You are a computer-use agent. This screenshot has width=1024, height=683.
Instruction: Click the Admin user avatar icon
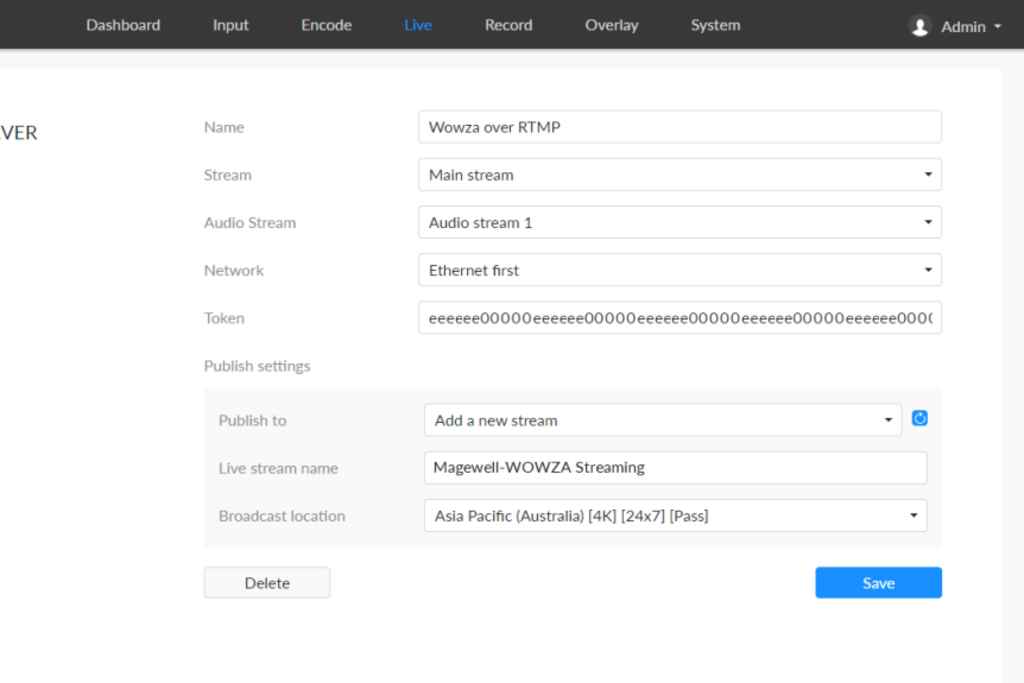(x=920, y=27)
